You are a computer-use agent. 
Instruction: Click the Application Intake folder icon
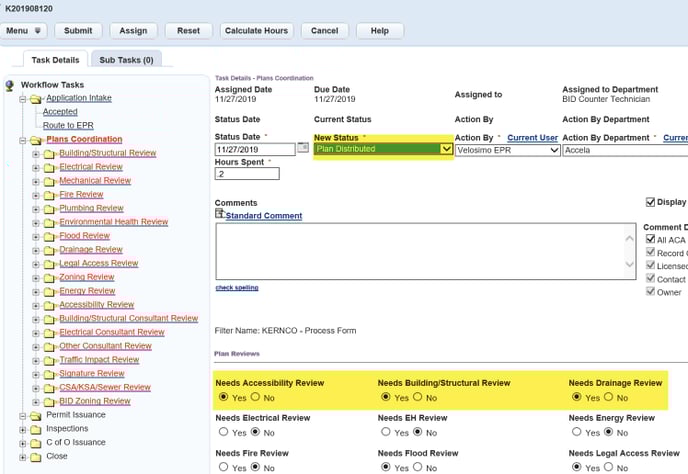pyautogui.click(x=34, y=98)
